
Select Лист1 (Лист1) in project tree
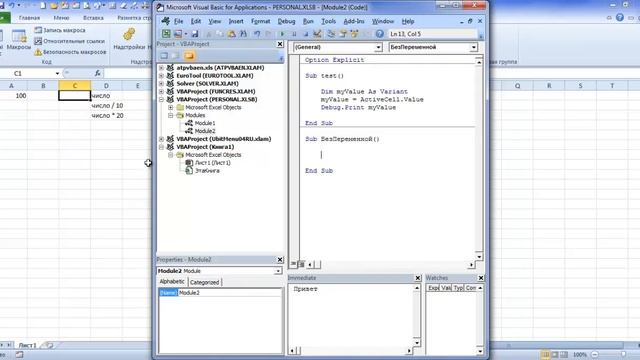click(x=213, y=163)
